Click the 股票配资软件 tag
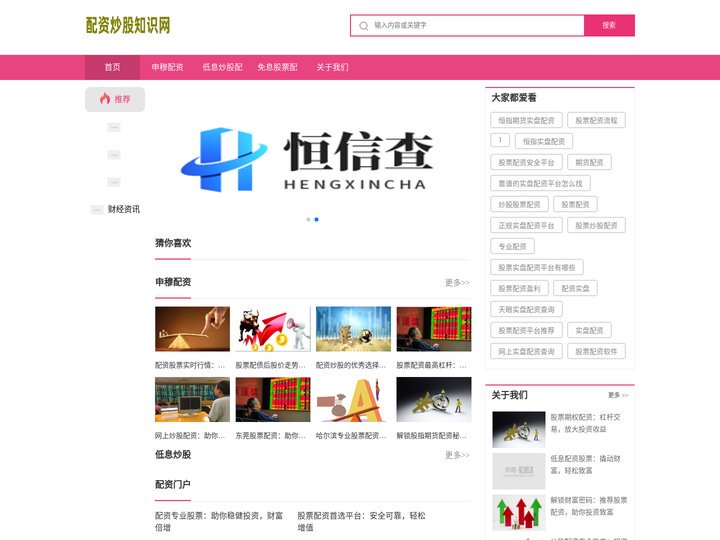This screenshot has width=720, height=540. point(596,351)
